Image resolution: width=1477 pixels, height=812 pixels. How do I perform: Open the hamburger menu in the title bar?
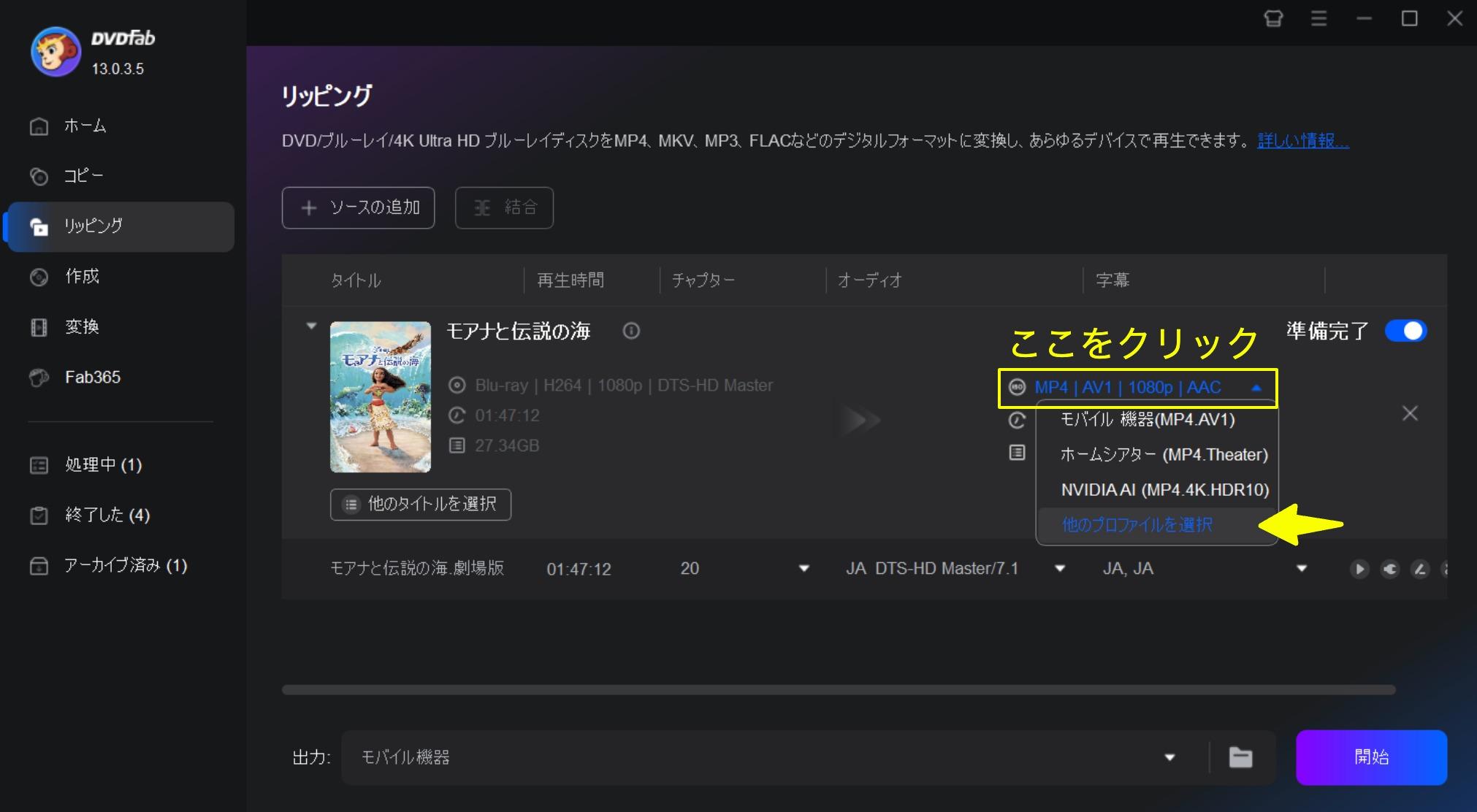(1318, 18)
